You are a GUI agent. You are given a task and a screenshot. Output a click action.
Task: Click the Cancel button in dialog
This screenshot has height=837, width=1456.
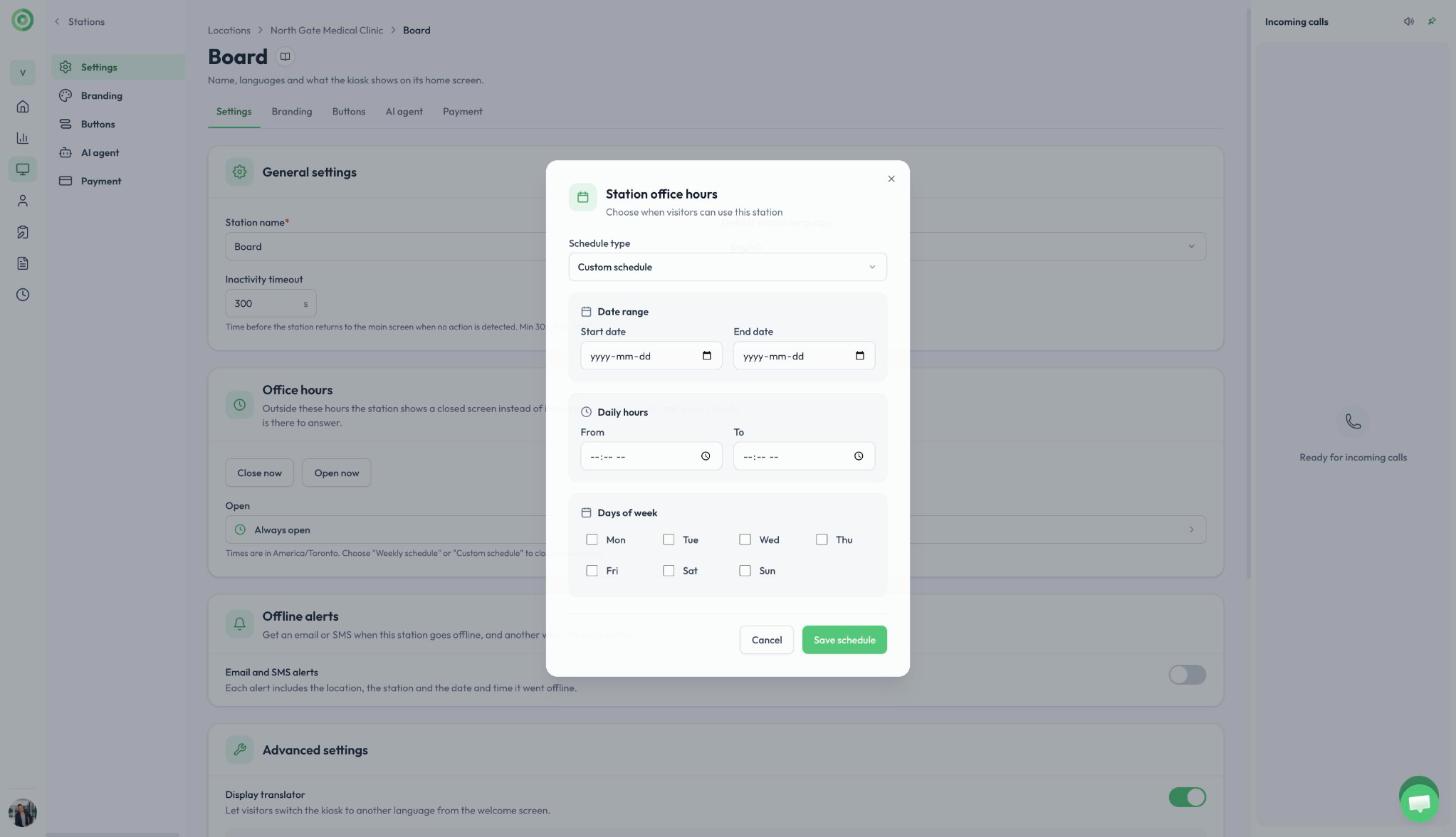[767, 640]
